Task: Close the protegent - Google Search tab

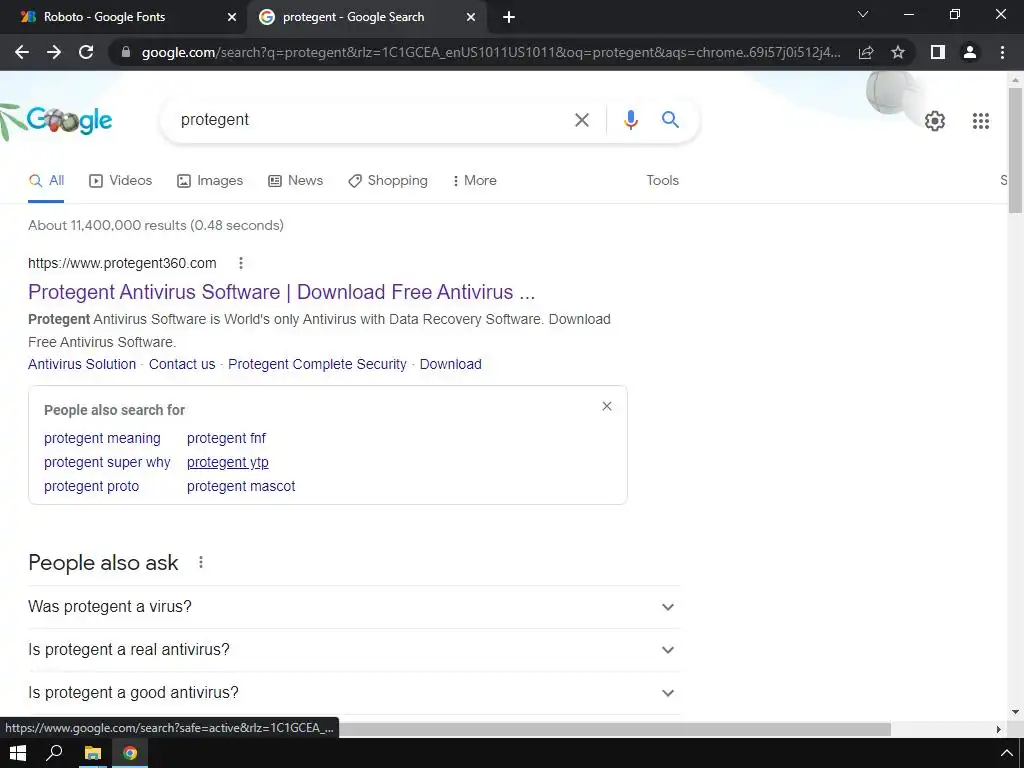Action: coord(471,18)
